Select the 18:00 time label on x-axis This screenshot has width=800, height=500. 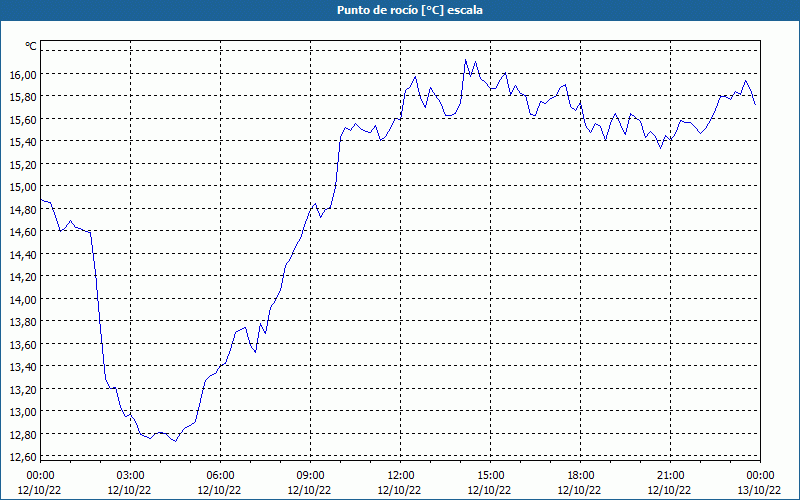tap(581, 476)
